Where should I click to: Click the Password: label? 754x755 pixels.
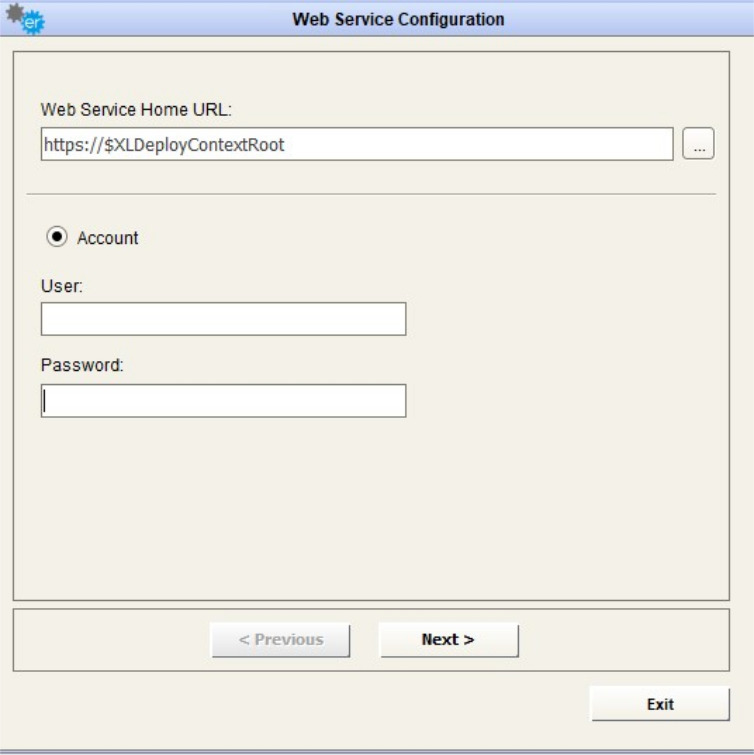(82, 365)
